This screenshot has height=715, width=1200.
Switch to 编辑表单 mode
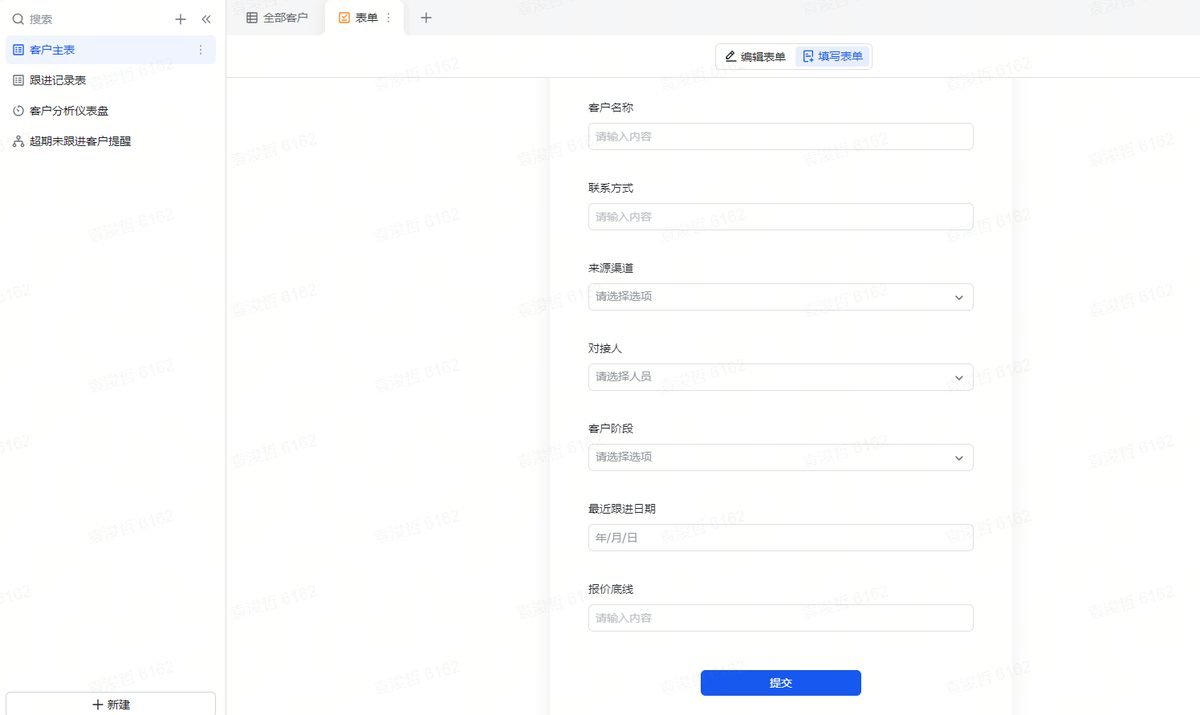point(755,56)
